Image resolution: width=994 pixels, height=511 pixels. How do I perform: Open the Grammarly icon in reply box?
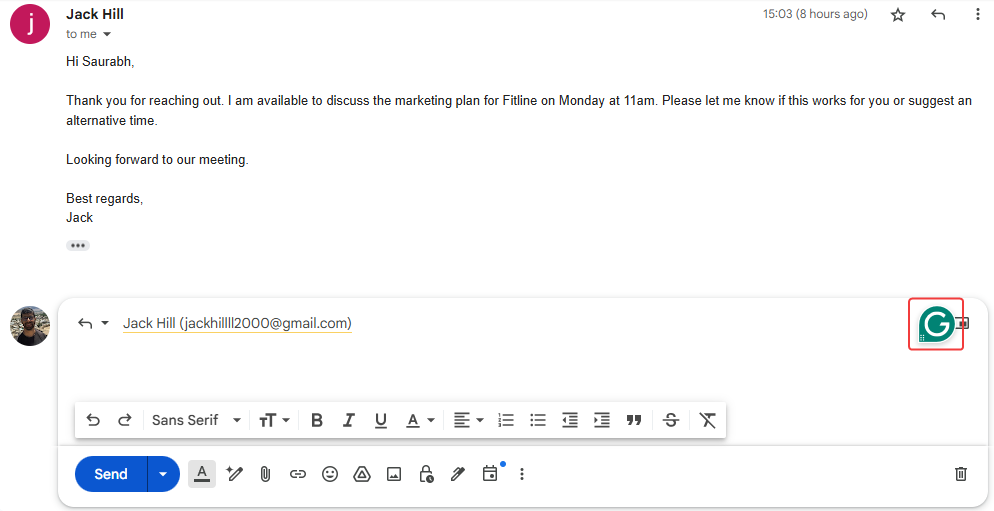tap(936, 324)
